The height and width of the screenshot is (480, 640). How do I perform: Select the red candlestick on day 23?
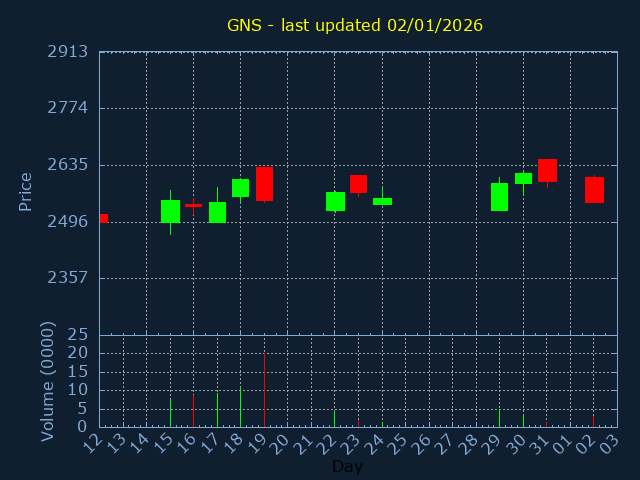click(358, 184)
